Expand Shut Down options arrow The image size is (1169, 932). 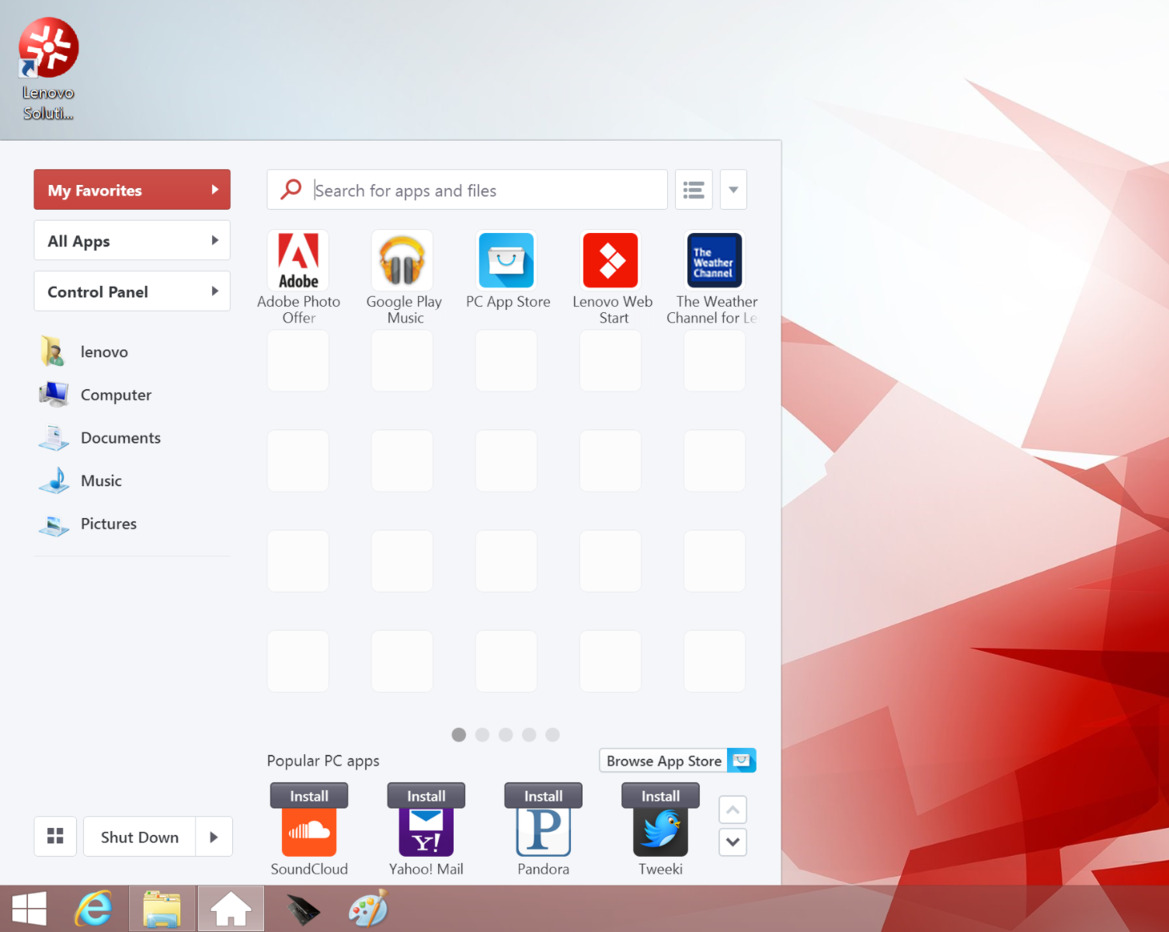point(214,837)
